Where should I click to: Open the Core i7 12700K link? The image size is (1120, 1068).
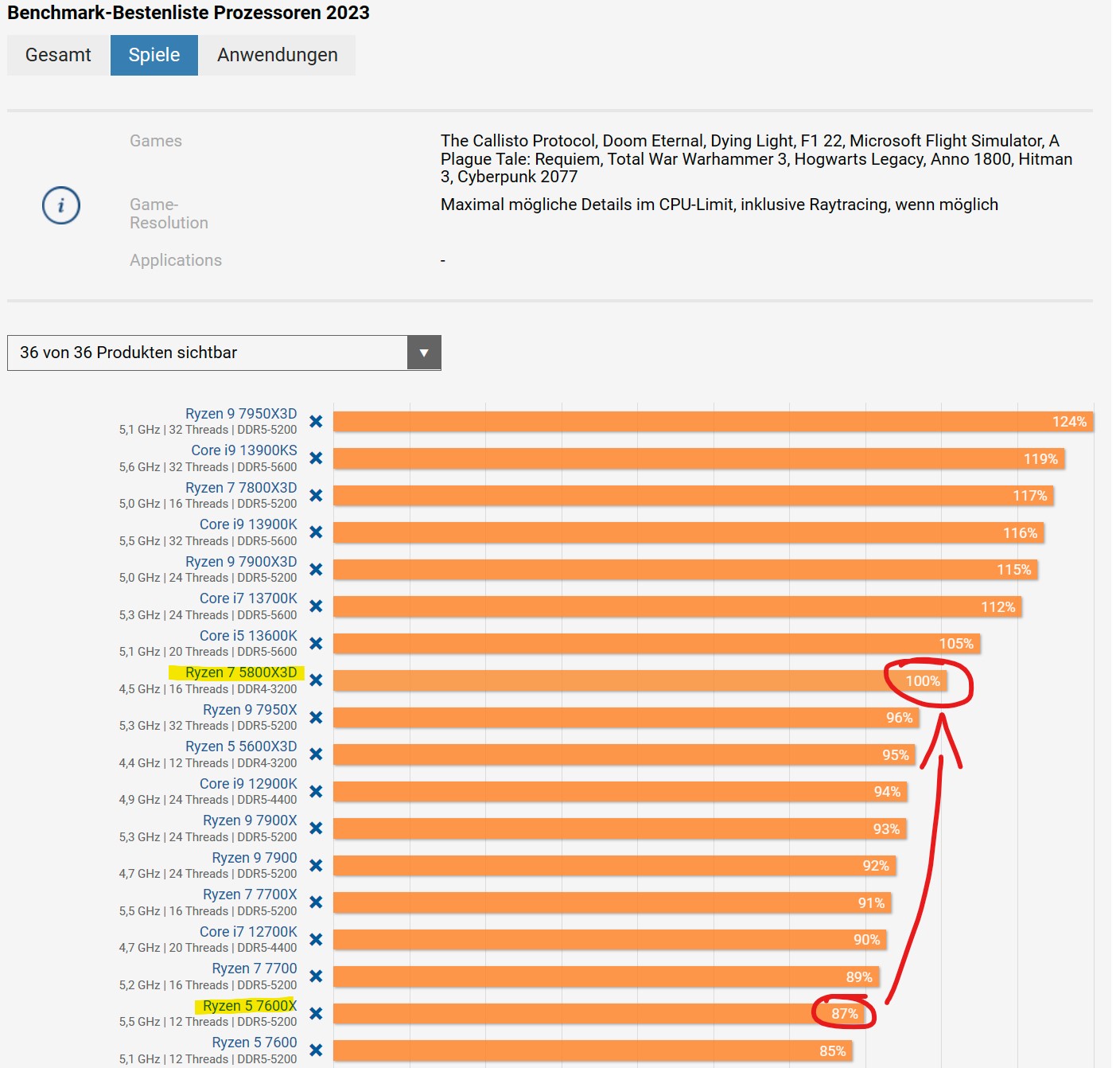click(248, 932)
